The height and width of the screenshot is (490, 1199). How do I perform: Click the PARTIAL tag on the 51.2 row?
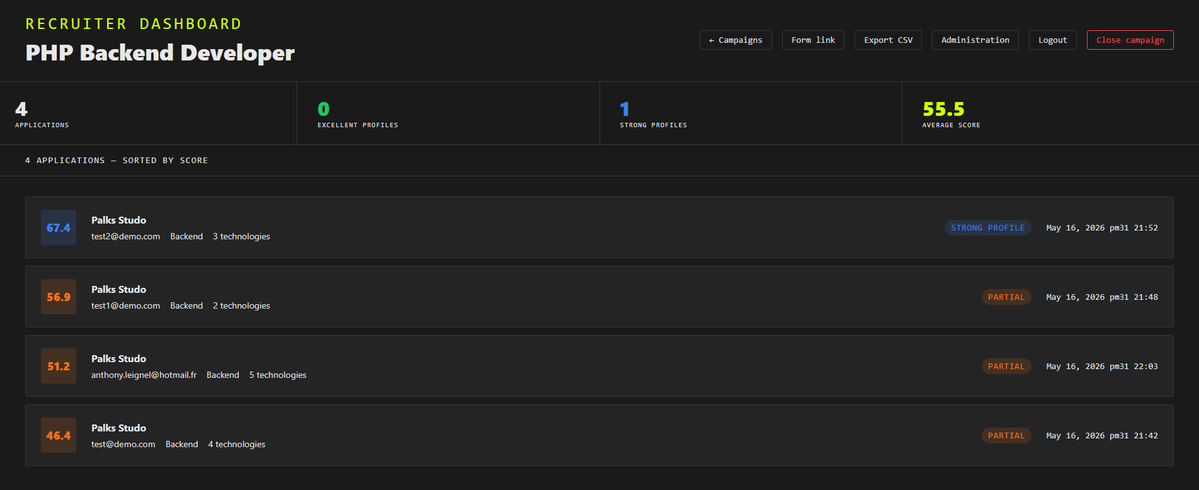coord(1006,366)
